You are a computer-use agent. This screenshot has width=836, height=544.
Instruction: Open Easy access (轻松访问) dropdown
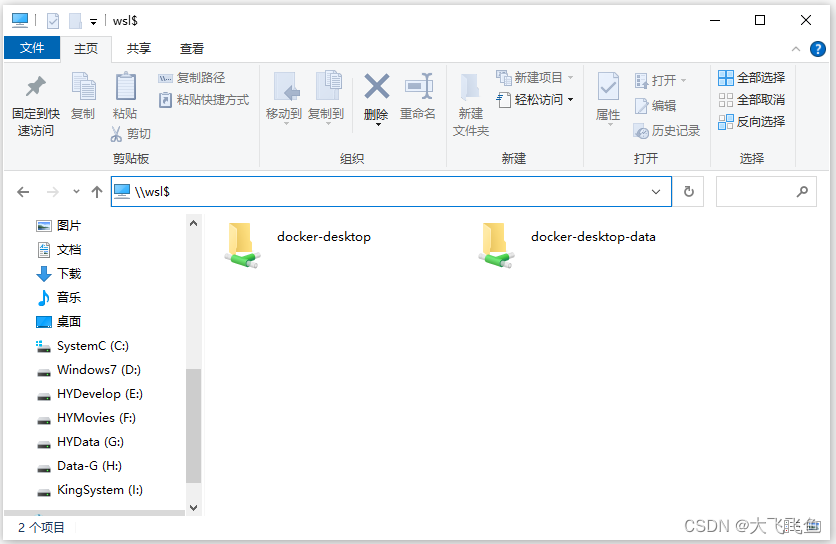point(535,100)
